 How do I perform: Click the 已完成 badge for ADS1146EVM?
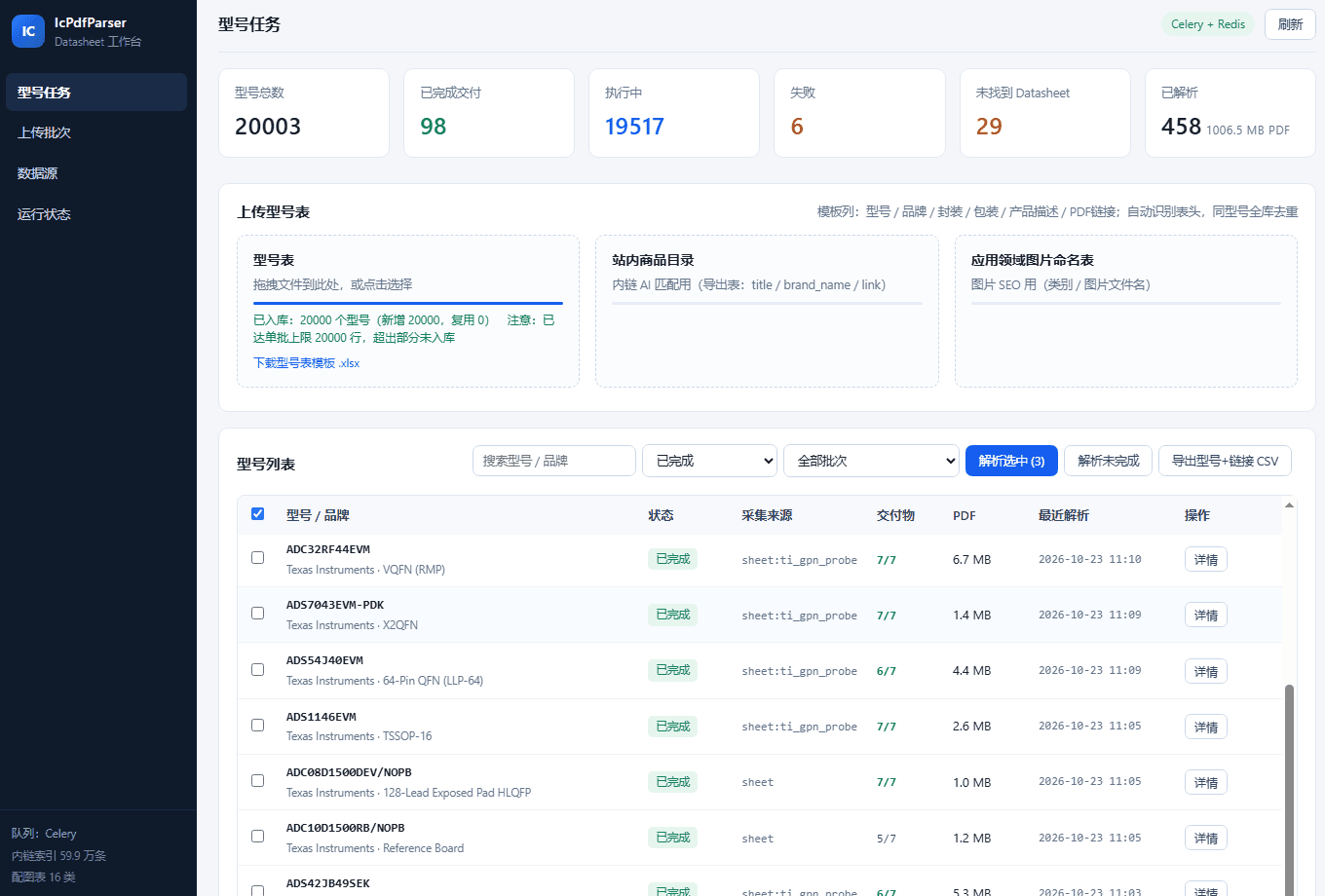coord(673,727)
